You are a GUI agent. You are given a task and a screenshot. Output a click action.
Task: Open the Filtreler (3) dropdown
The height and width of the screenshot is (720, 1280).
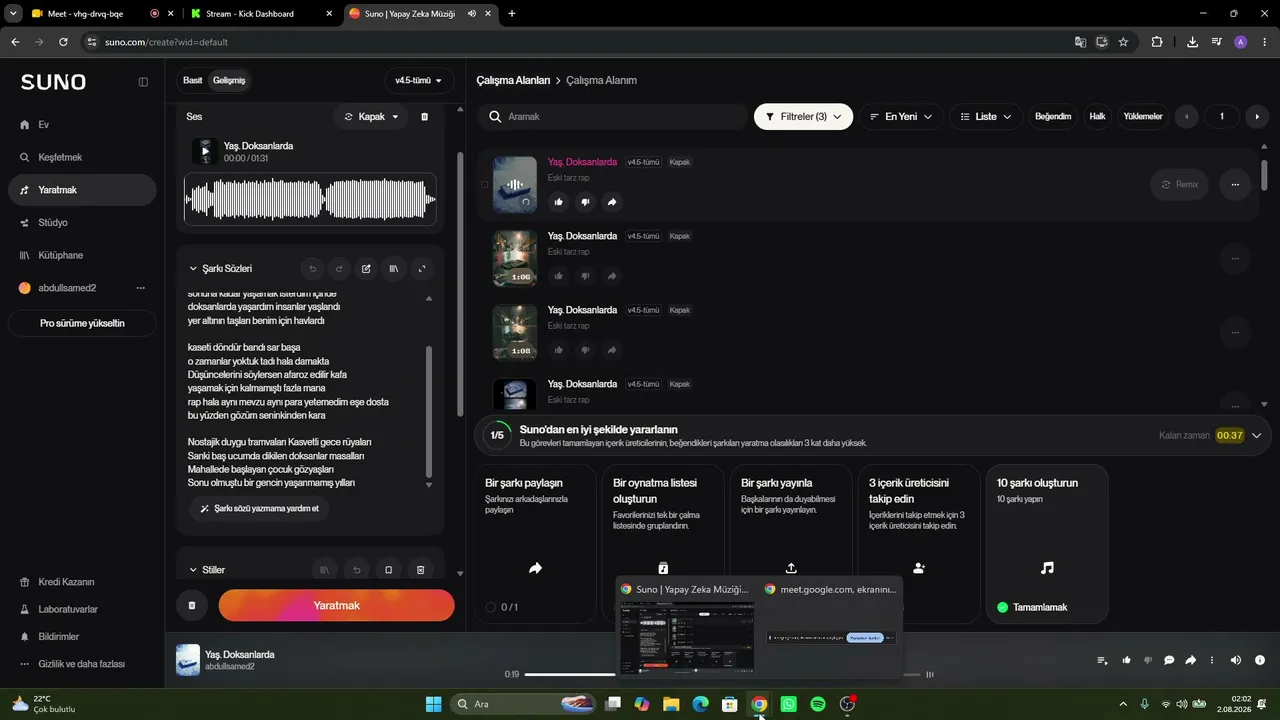point(803,117)
